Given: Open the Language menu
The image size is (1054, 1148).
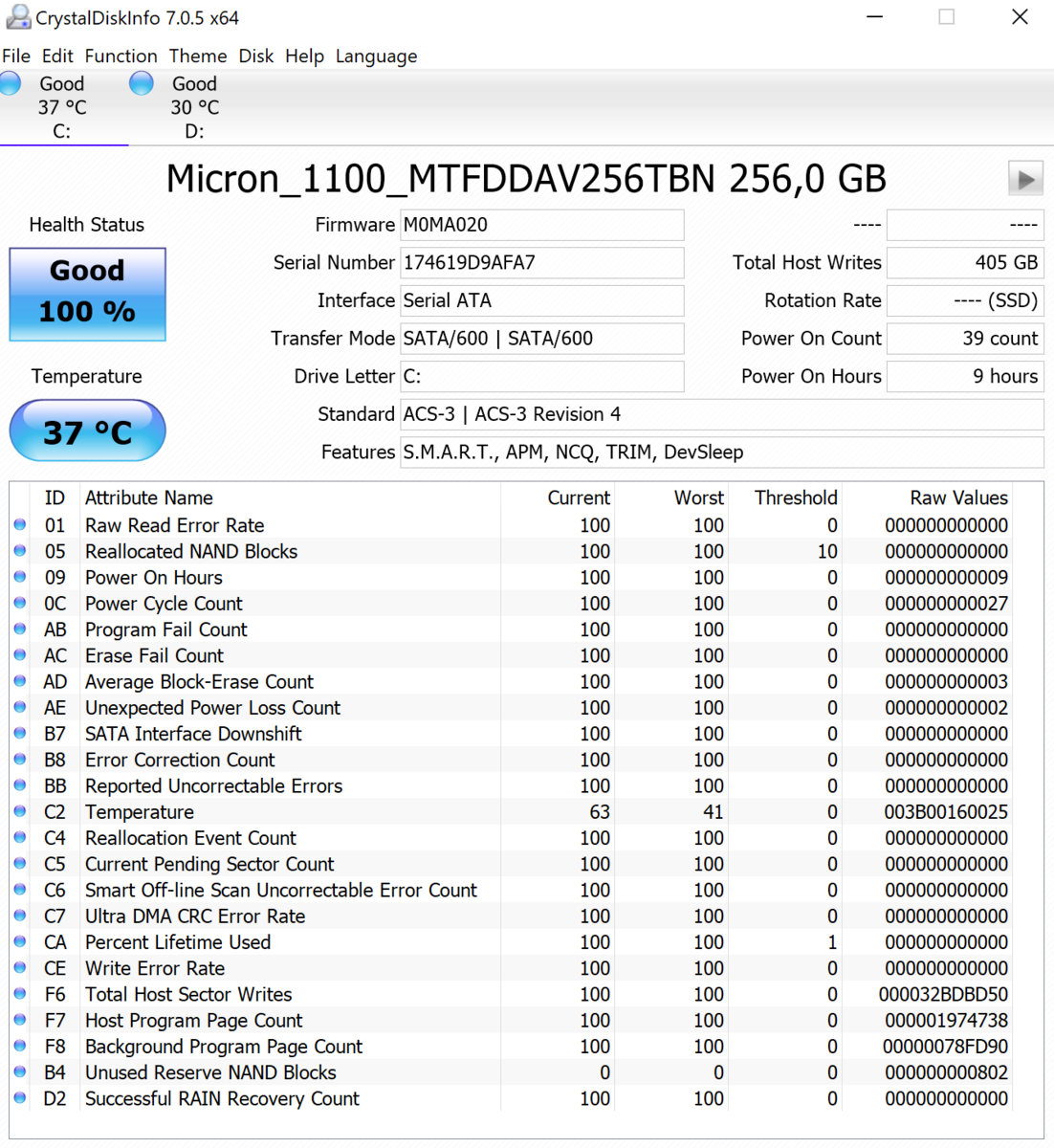Looking at the screenshot, I should point(376,56).
